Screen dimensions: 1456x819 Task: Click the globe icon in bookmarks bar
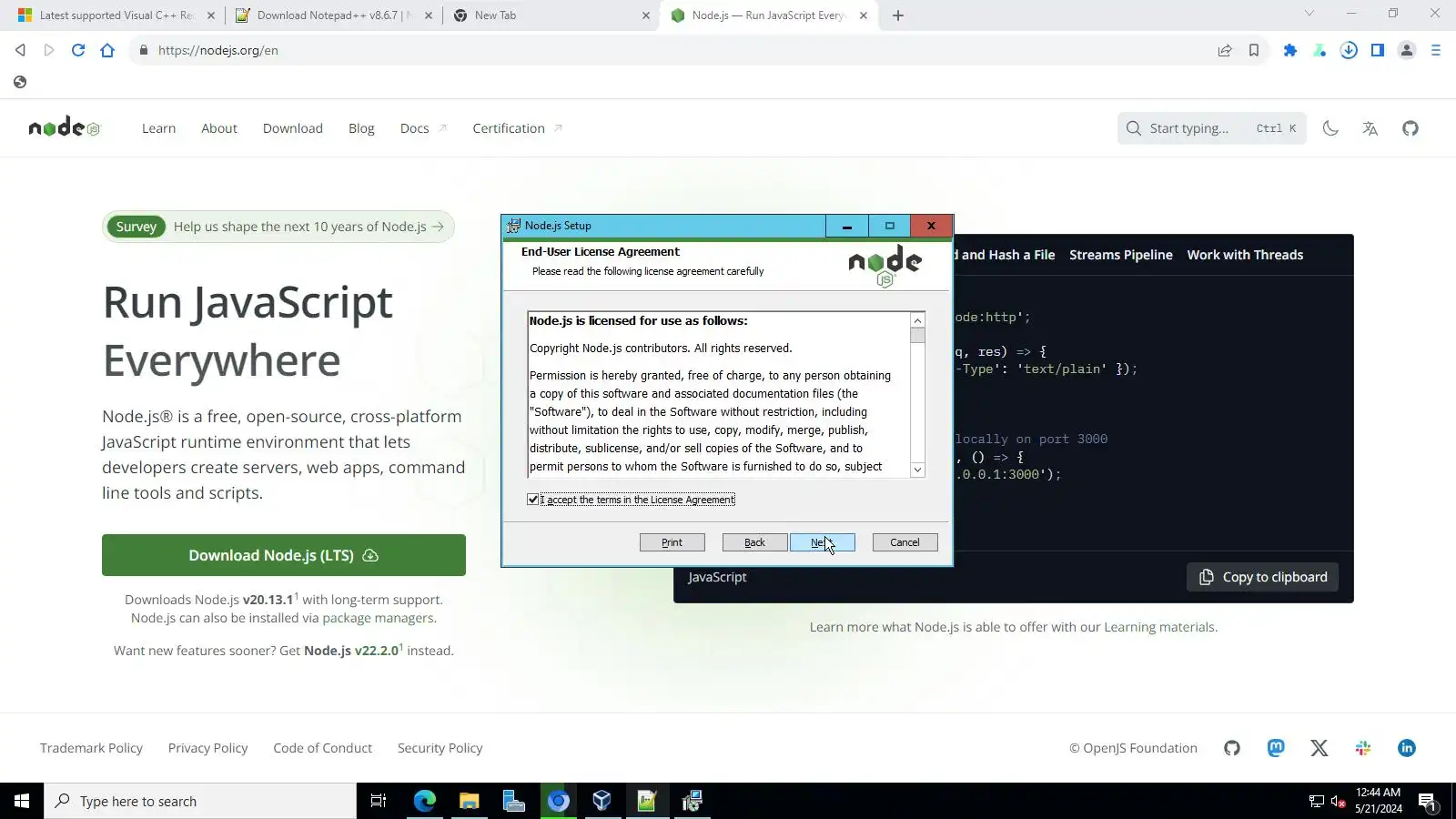(x=20, y=82)
